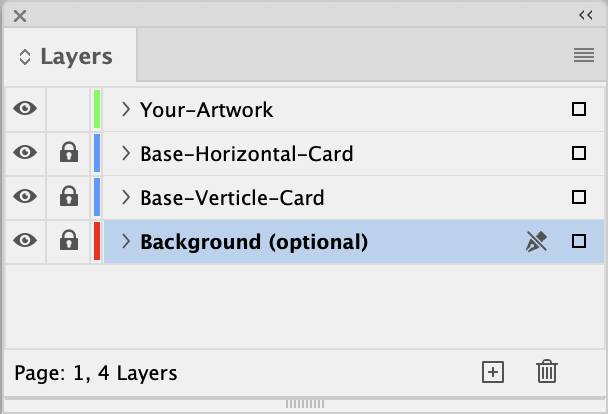Toggle visibility of Base-Horizontal-Card layer
Image resolution: width=608 pixels, height=414 pixels.
tap(26, 153)
